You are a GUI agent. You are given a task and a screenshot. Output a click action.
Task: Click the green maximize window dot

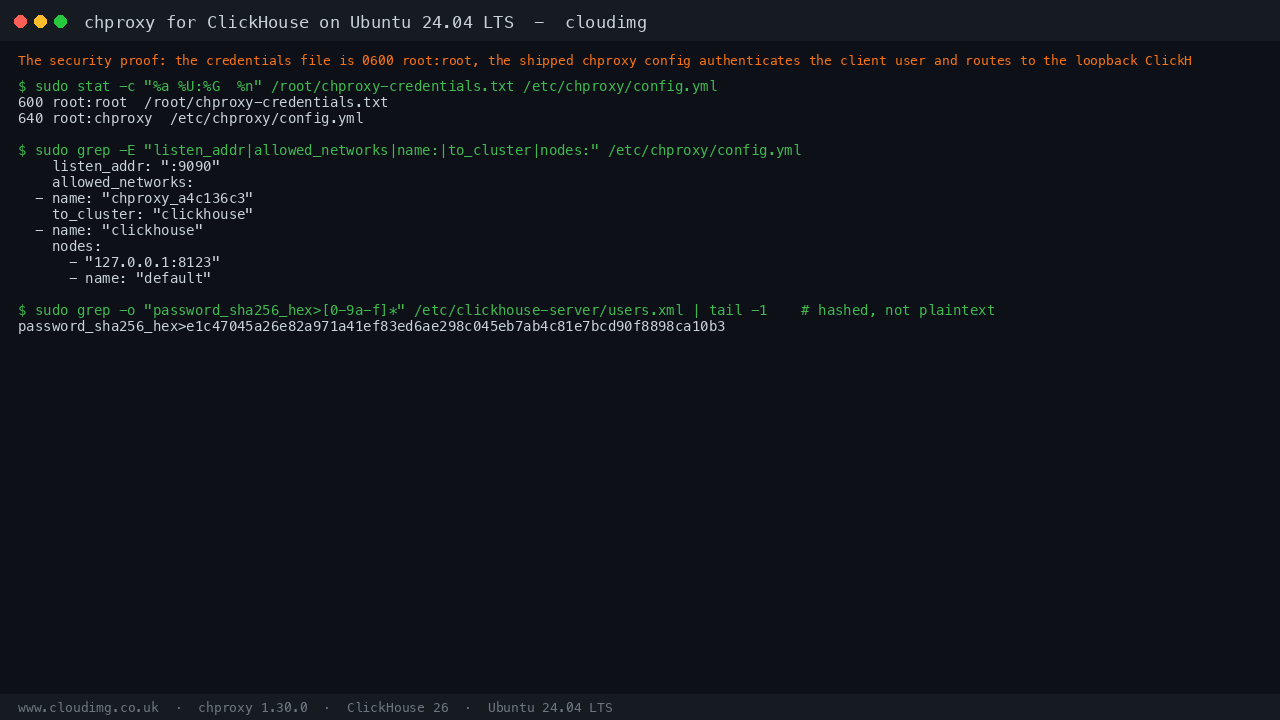60,21
